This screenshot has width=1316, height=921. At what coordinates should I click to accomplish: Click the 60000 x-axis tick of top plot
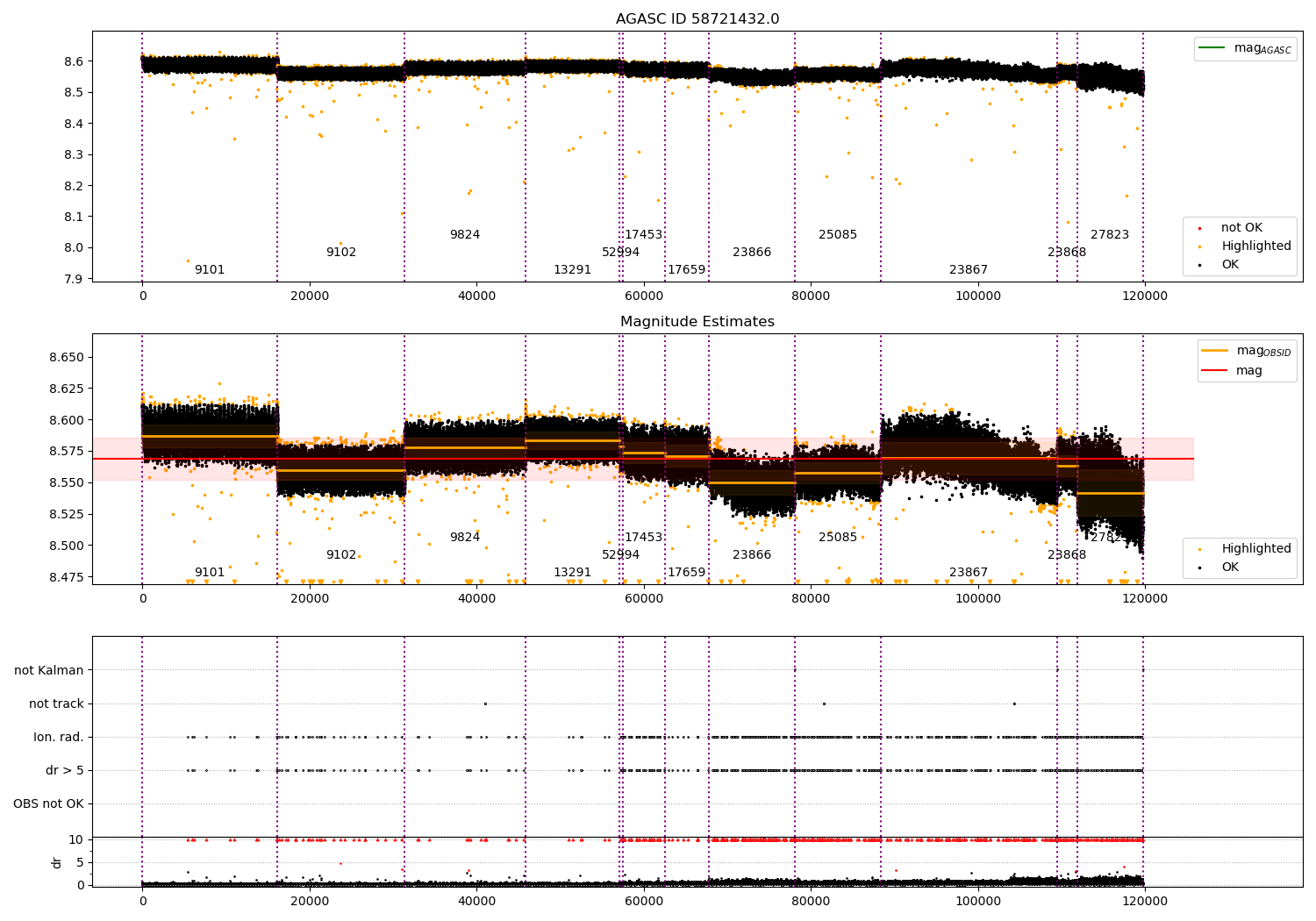[x=644, y=296]
